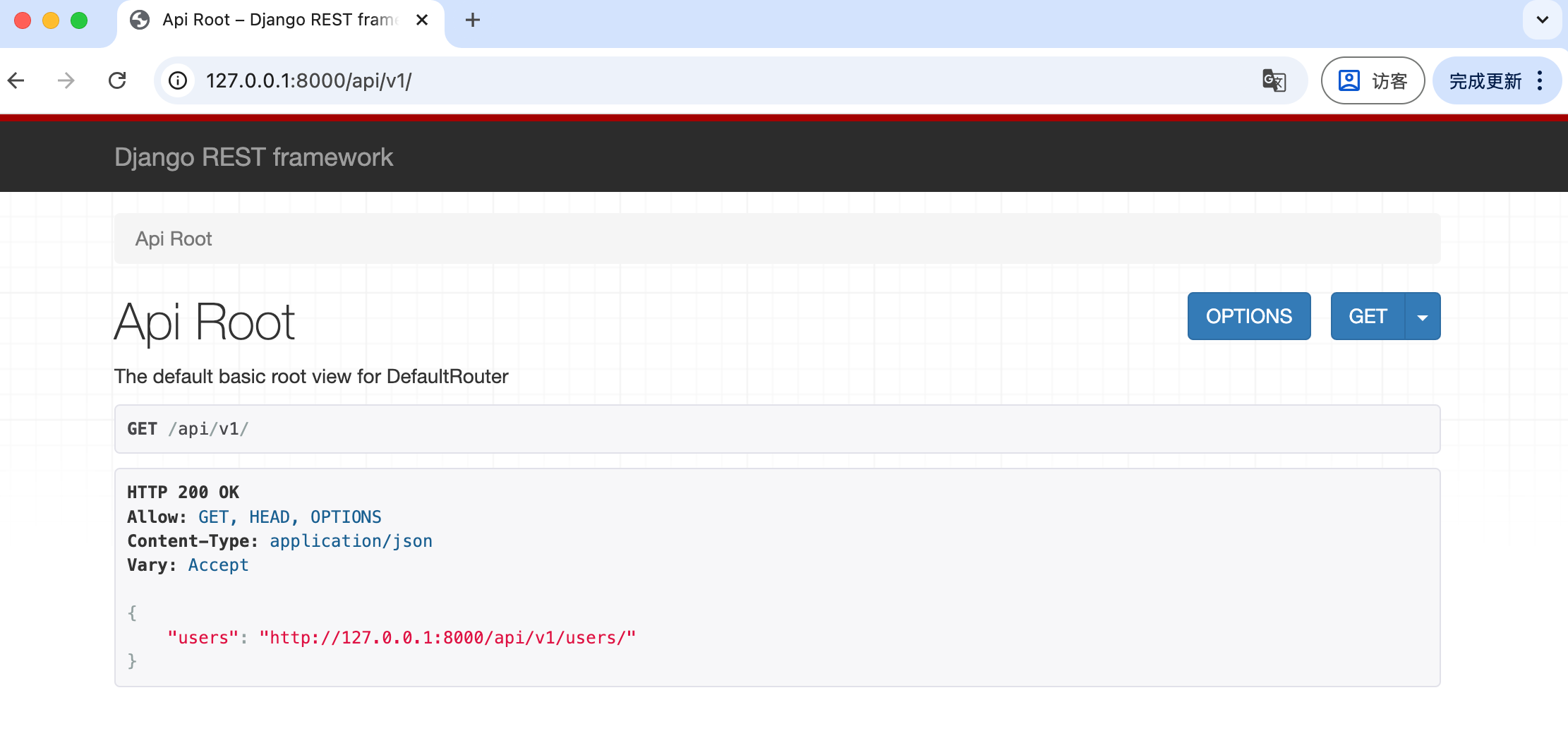Expand the tab search chevron

coord(1541,20)
